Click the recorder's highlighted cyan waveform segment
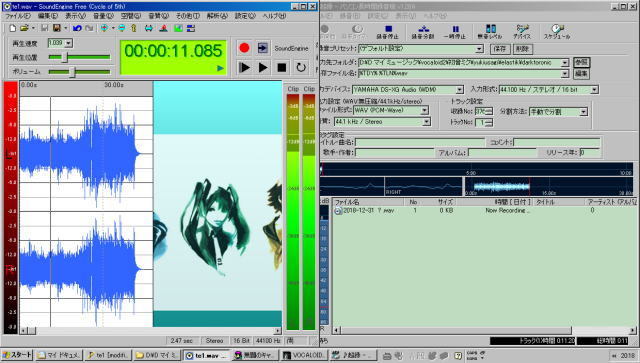This screenshot has width=640, height=363. coord(502,187)
